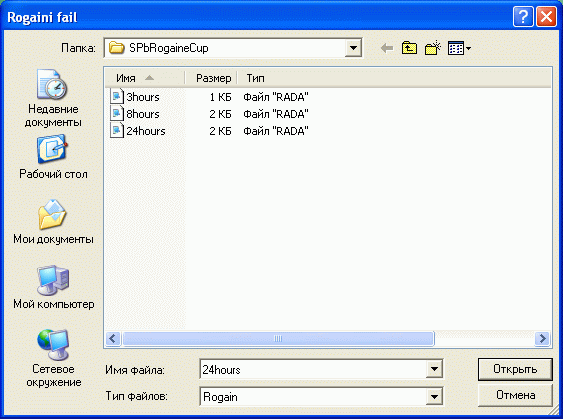Viewport: 563px width, 419px height.
Task: Open Мой компьютер location
Action: click(53, 287)
